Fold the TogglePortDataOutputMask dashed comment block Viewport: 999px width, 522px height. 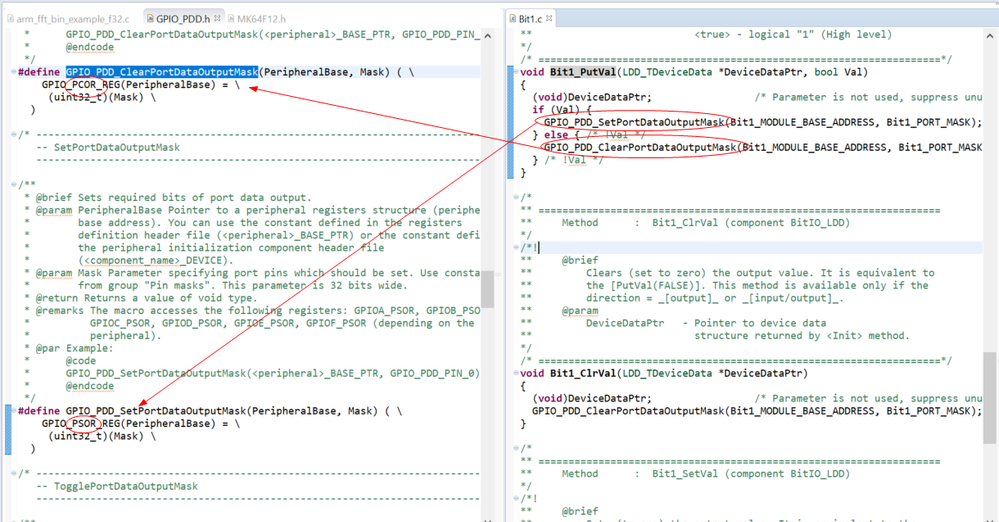tap(14, 474)
